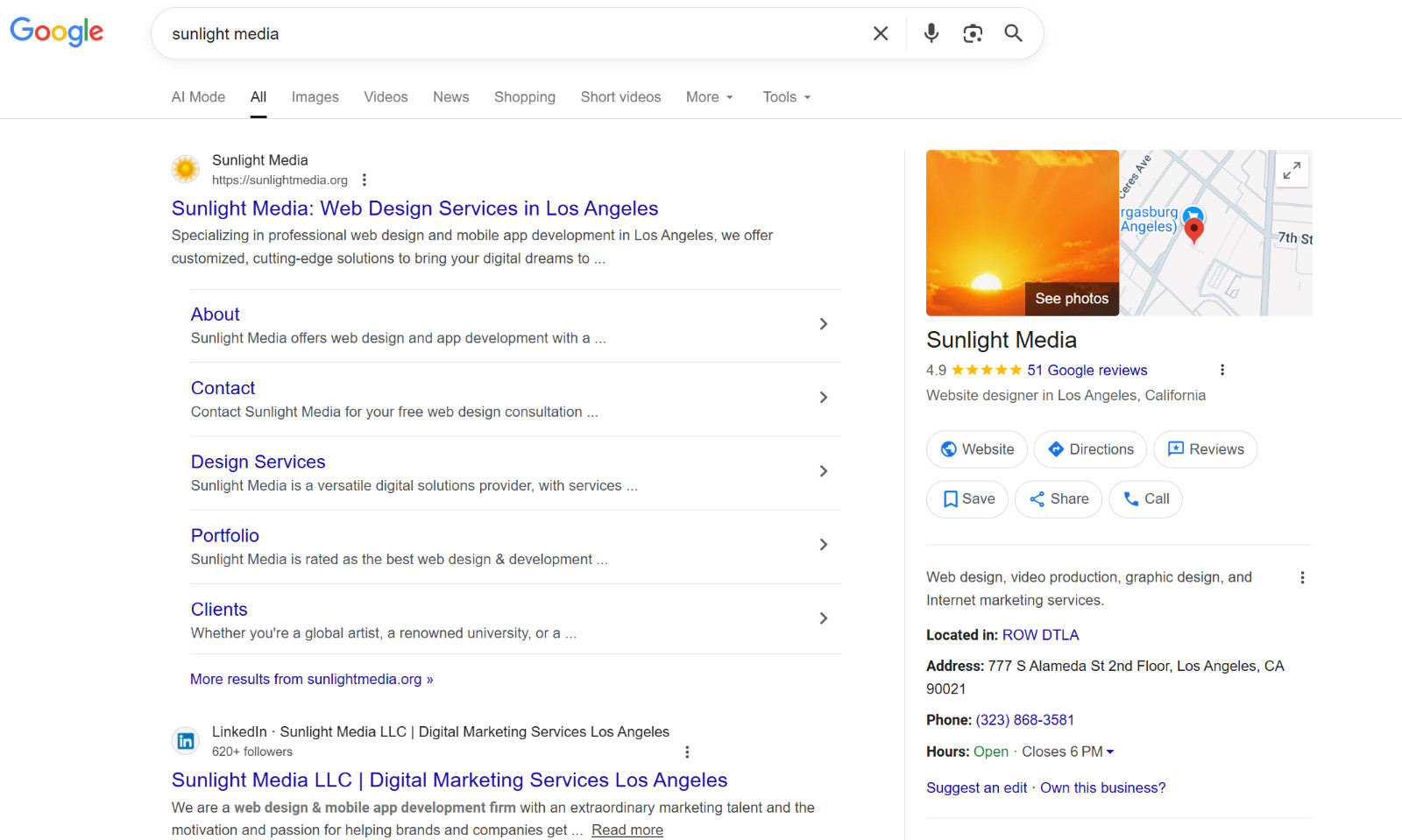The image size is (1402, 840).
Task: Click chevron on Design Services row
Action: click(824, 471)
